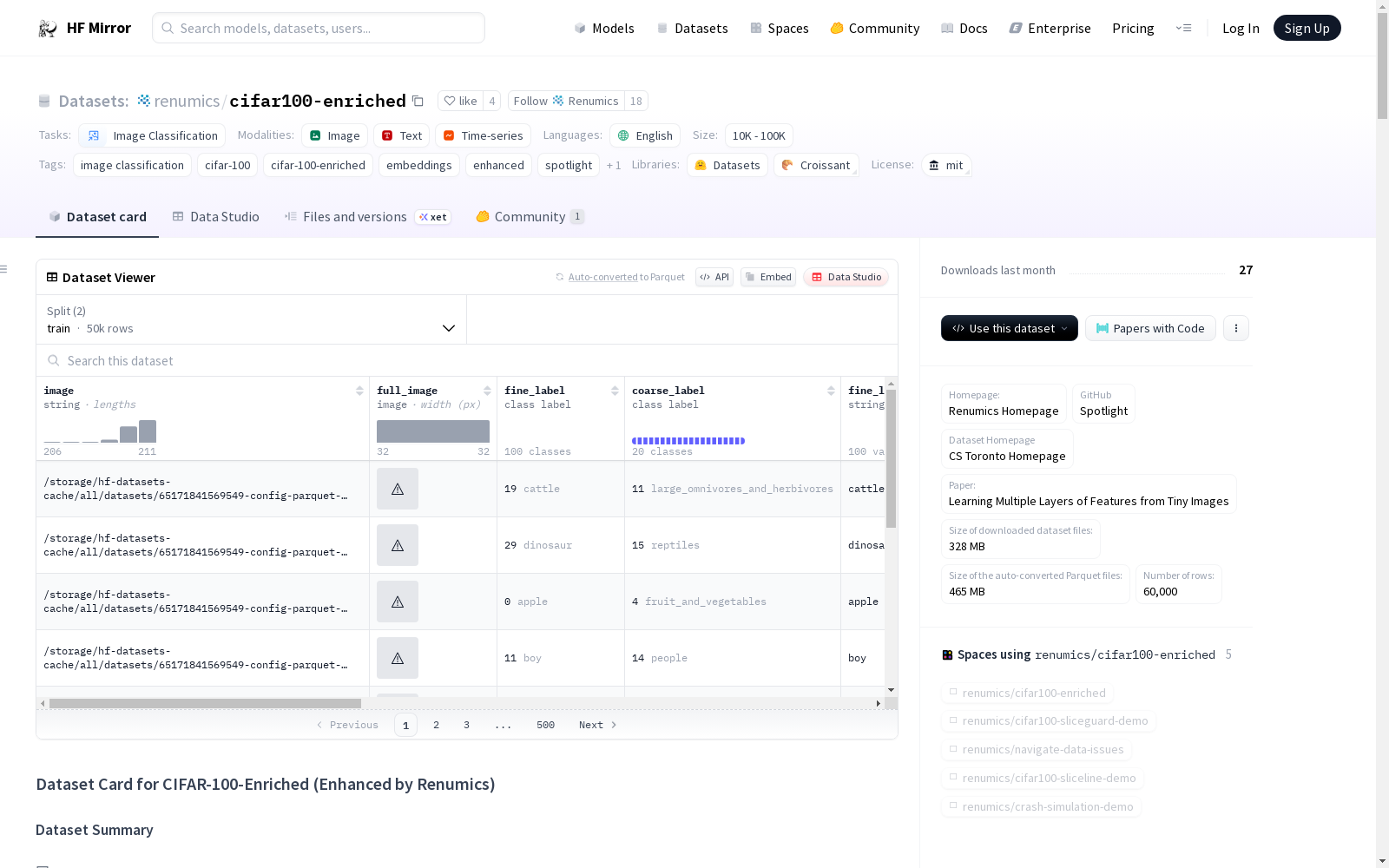Click the mit license tag
This screenshot has width=1389, height=868.
(946, 165)
